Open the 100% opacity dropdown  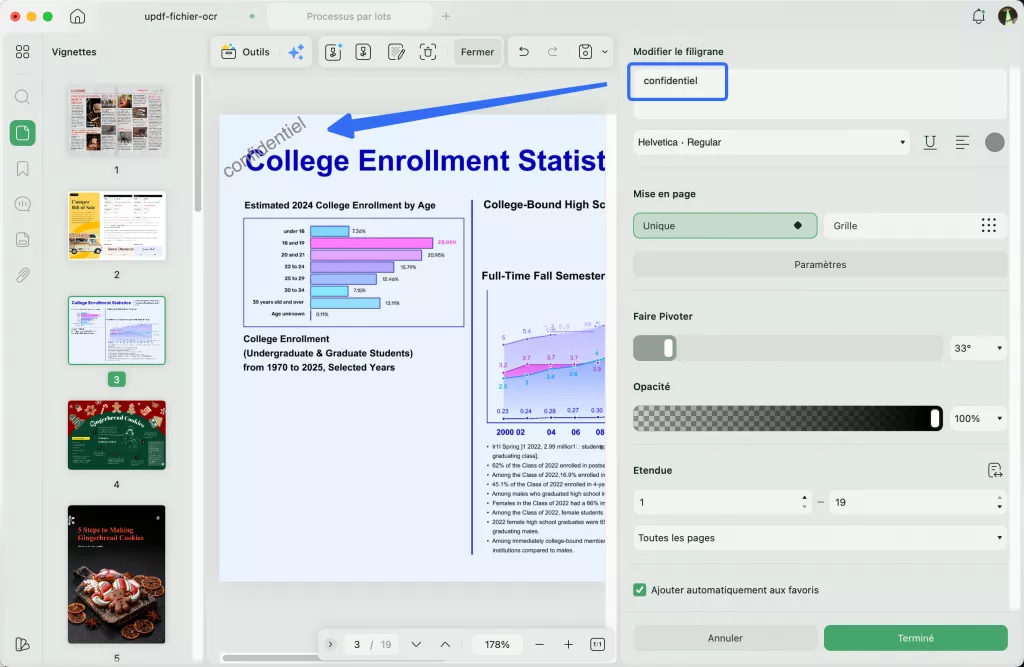[978, 419]
